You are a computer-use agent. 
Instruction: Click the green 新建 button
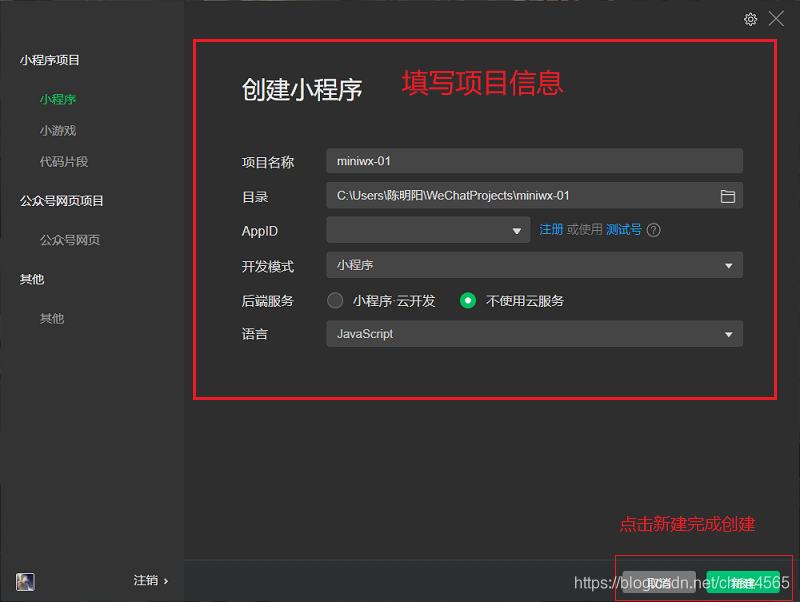(x=743, y=582)
